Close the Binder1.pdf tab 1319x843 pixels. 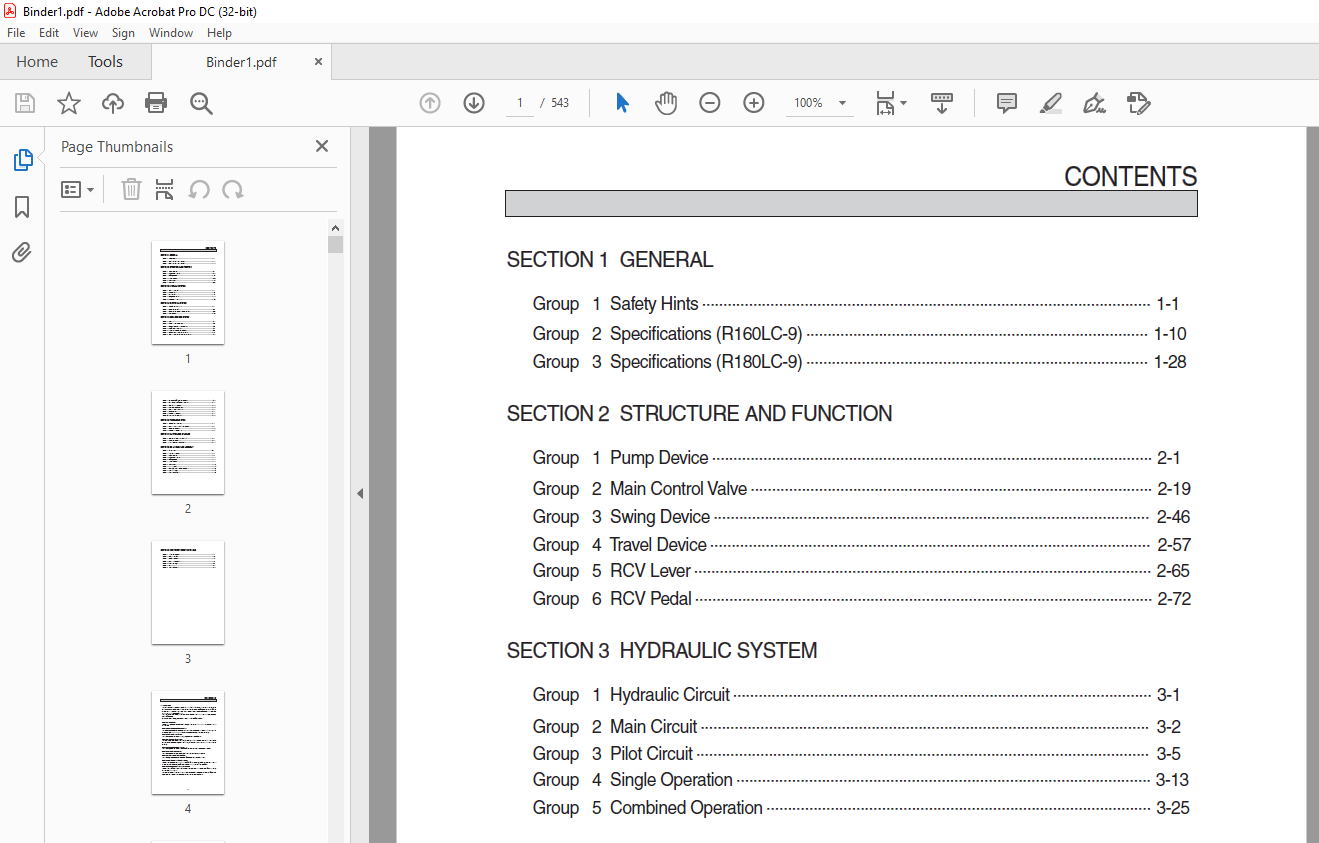pos(319,62)
